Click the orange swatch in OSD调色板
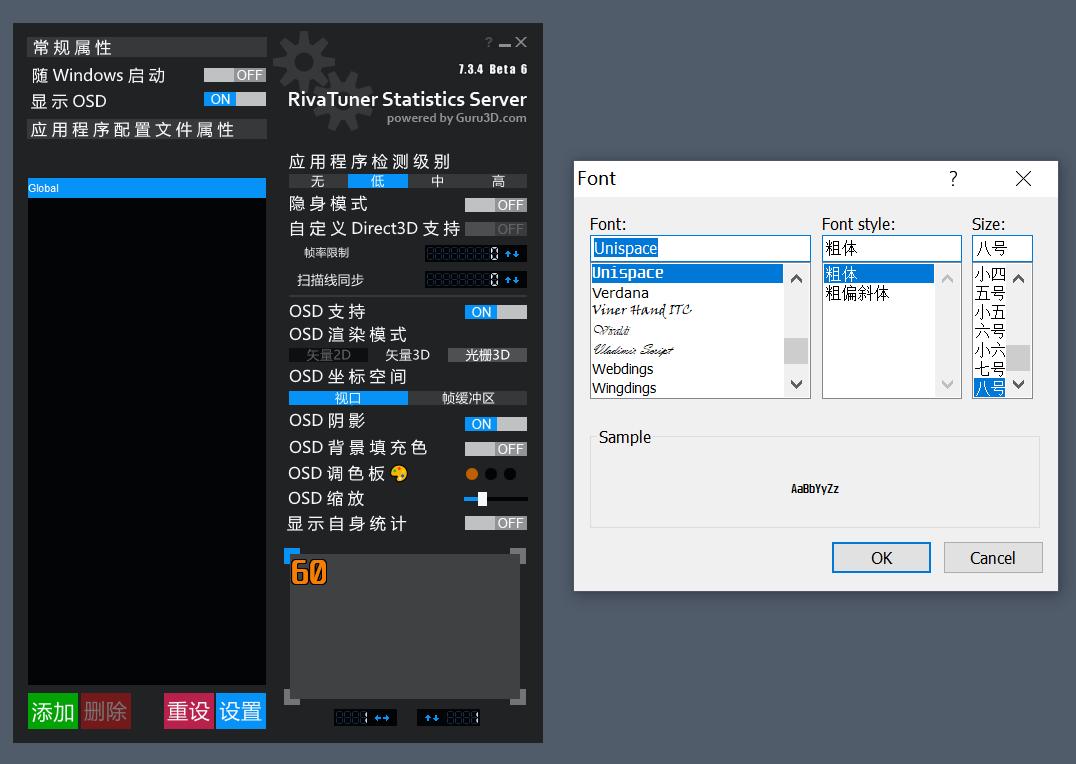 pos(470,473)
